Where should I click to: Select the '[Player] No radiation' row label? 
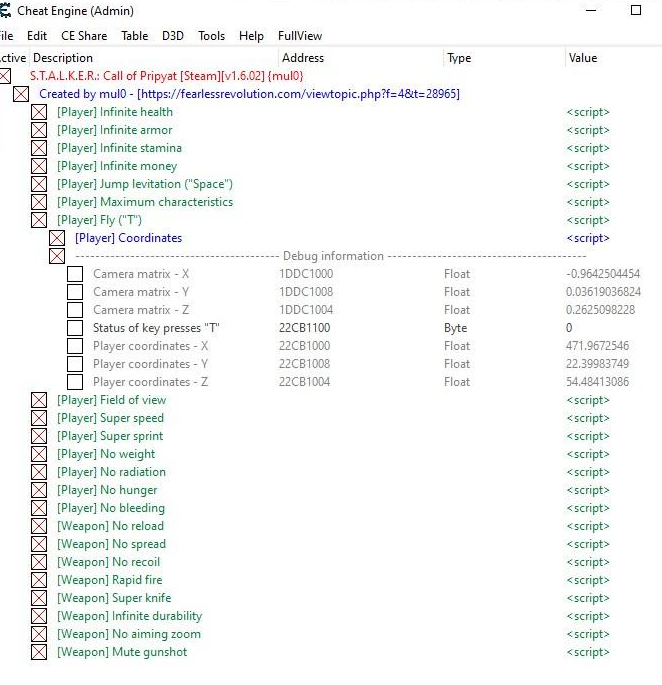(x=111, y=472)
